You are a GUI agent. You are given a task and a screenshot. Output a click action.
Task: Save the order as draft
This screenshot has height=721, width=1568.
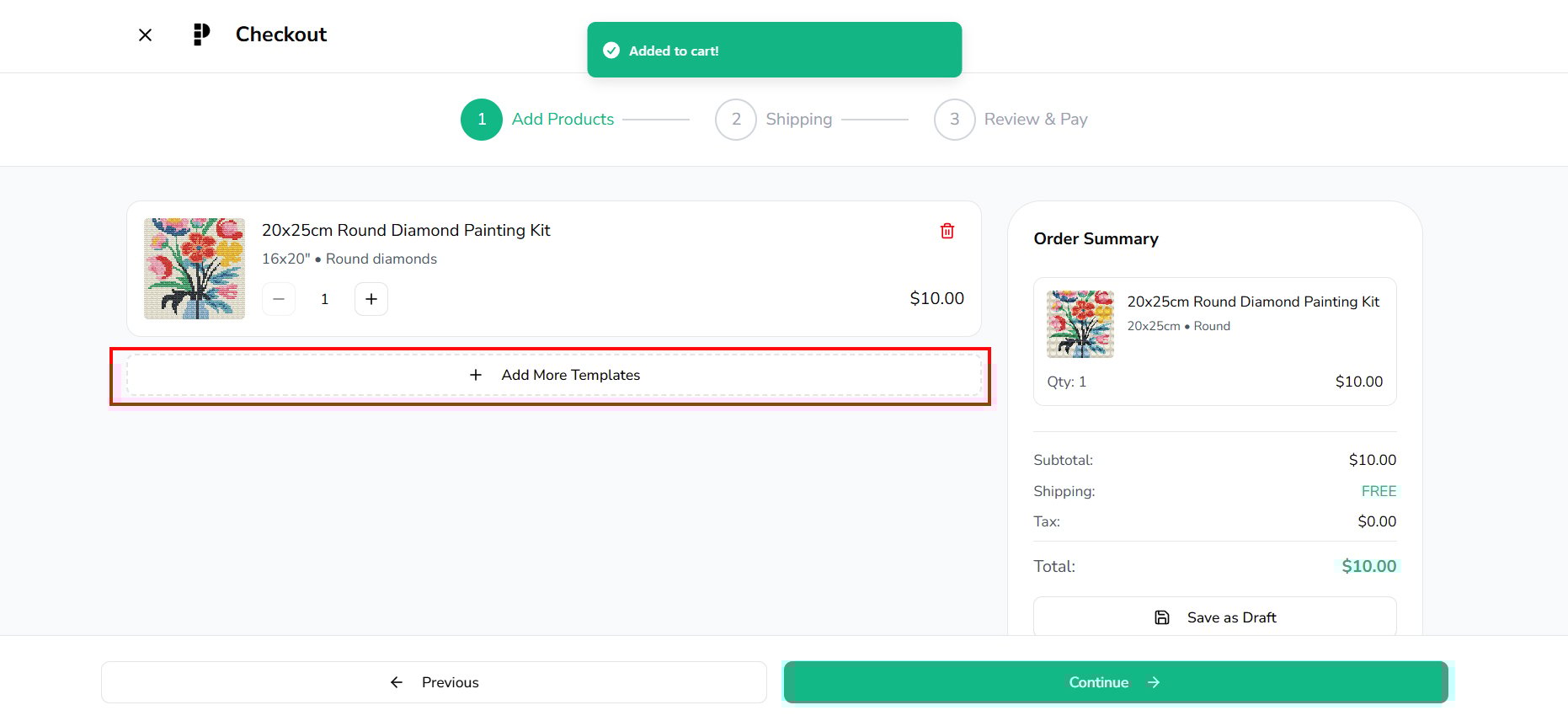pos(1214,617)
